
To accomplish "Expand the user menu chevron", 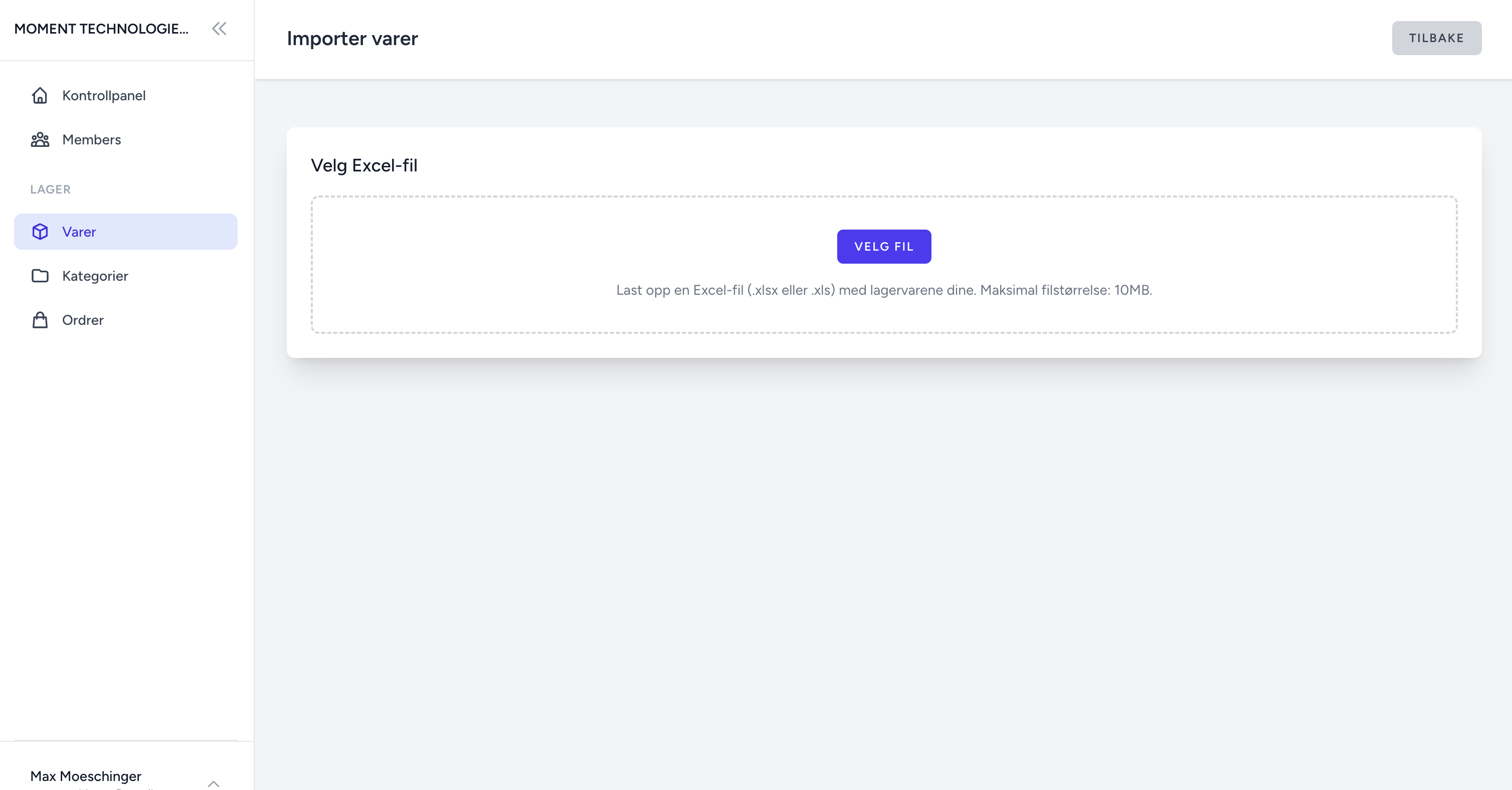I will point(214,783).
